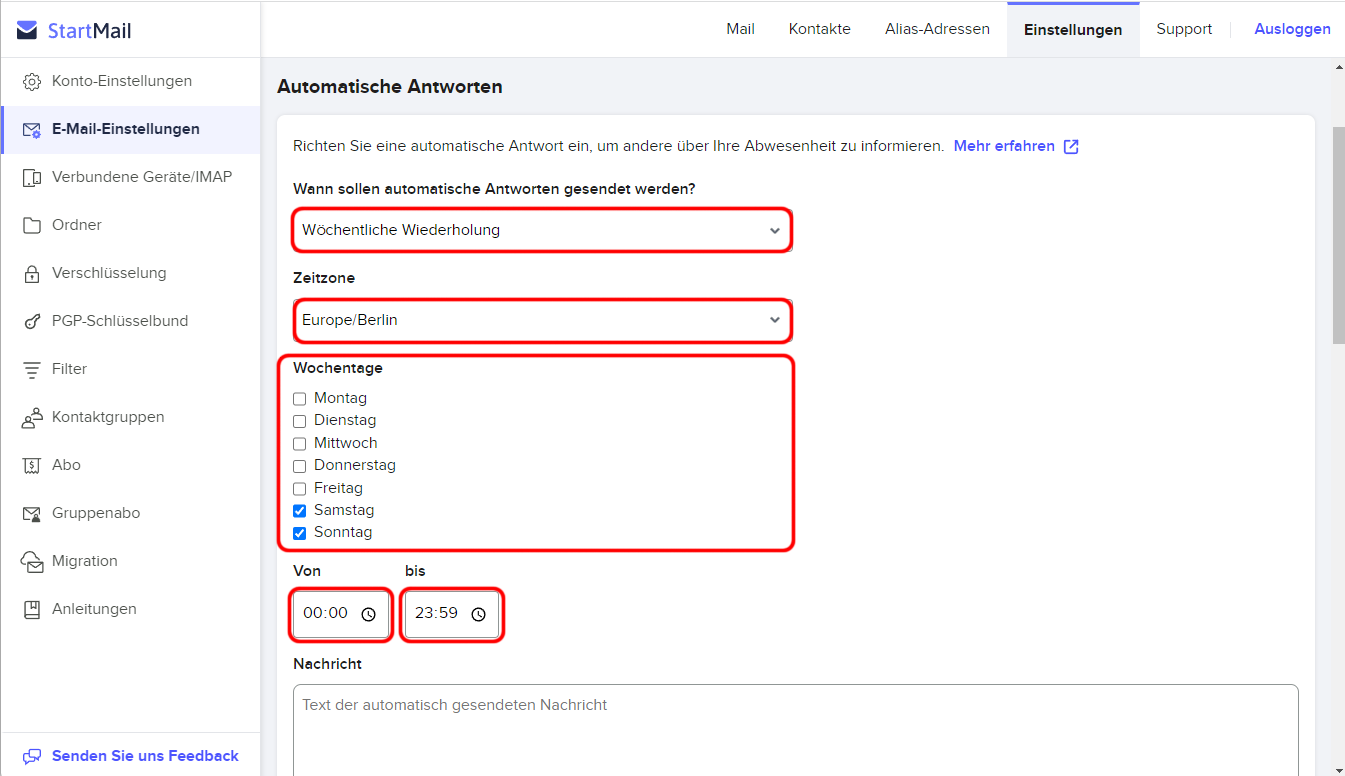Click the Anleitungen book icon
Screen dimensions: 1345x776
click(32, 609)
